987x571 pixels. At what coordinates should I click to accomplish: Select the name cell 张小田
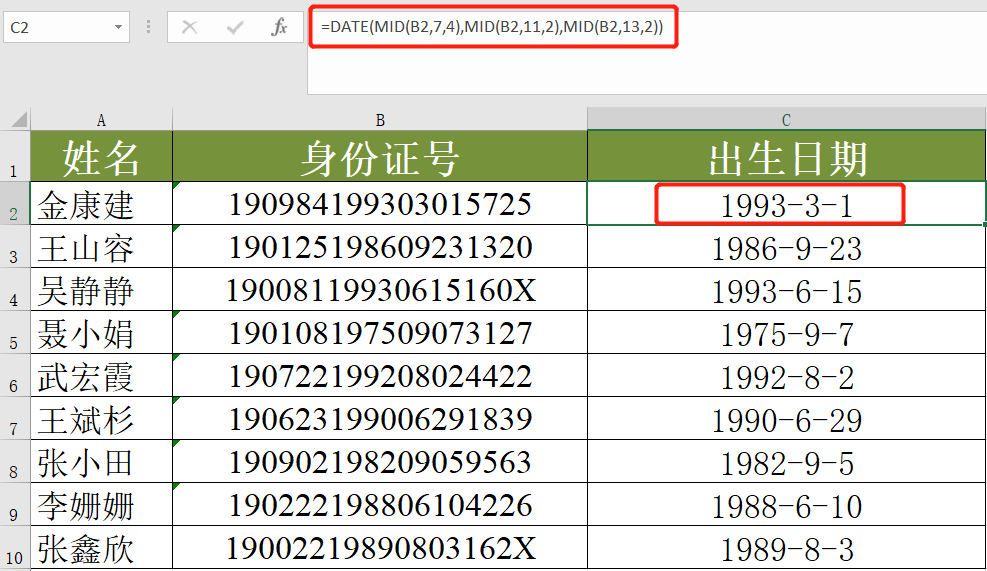pyautogui.click(x=101, y=461)
